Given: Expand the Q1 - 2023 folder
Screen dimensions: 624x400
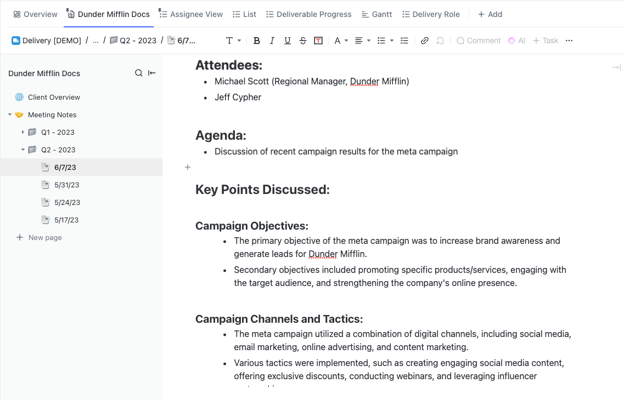Looking at the screenshot, I should (23, 132).
